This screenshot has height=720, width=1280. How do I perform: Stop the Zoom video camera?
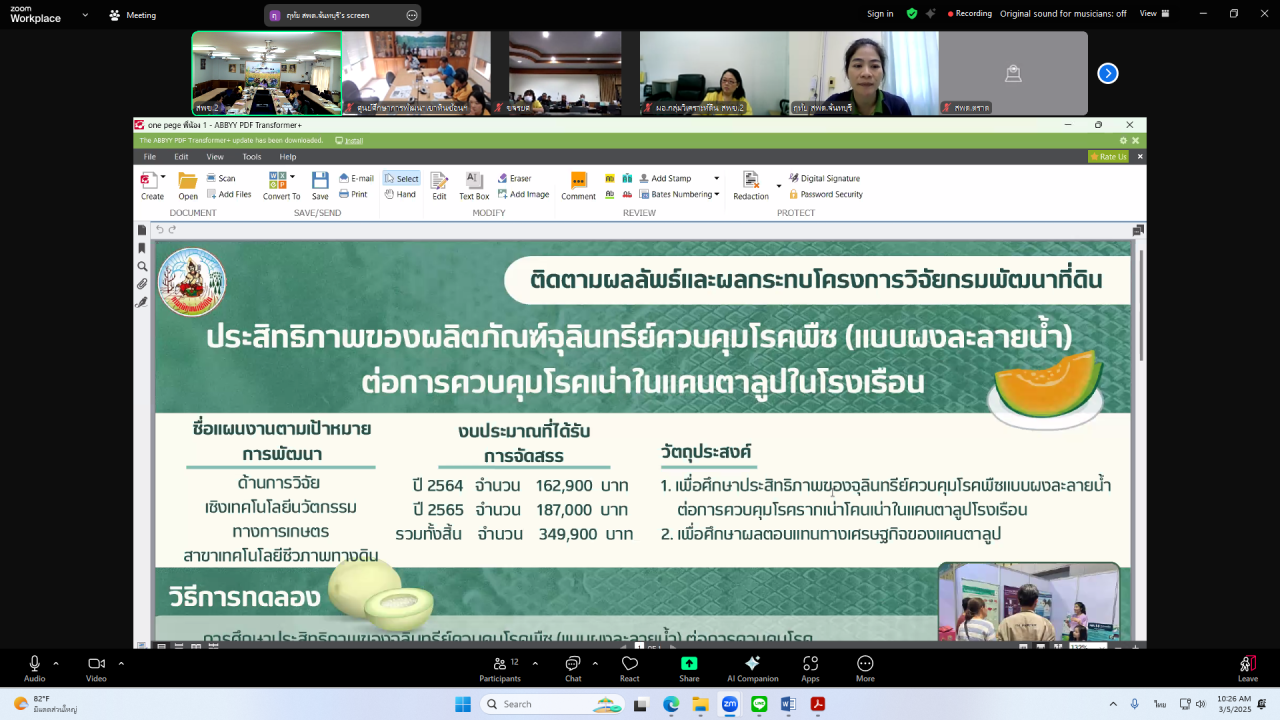click(96, 662)
